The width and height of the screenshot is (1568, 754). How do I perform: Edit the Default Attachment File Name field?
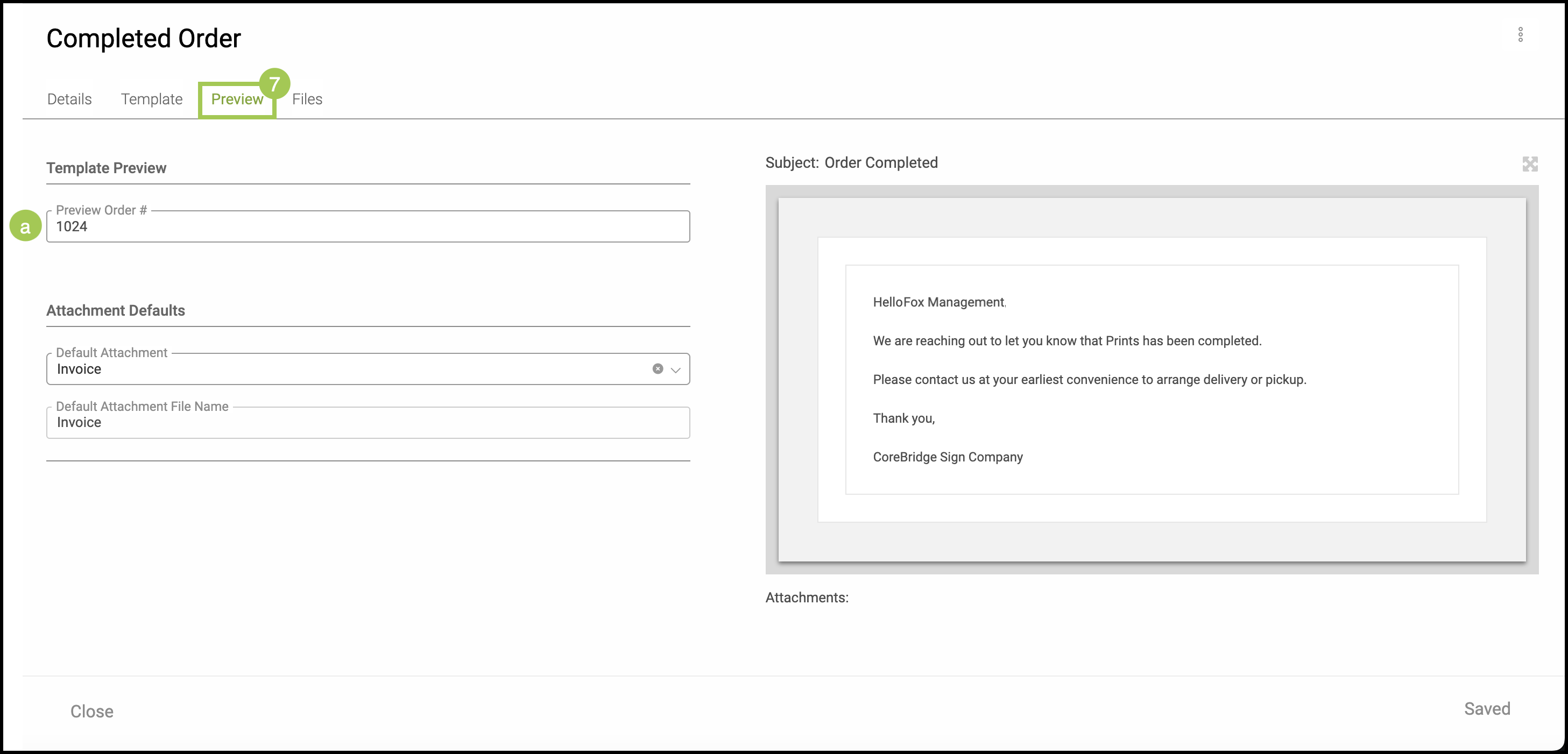[368, 422]
